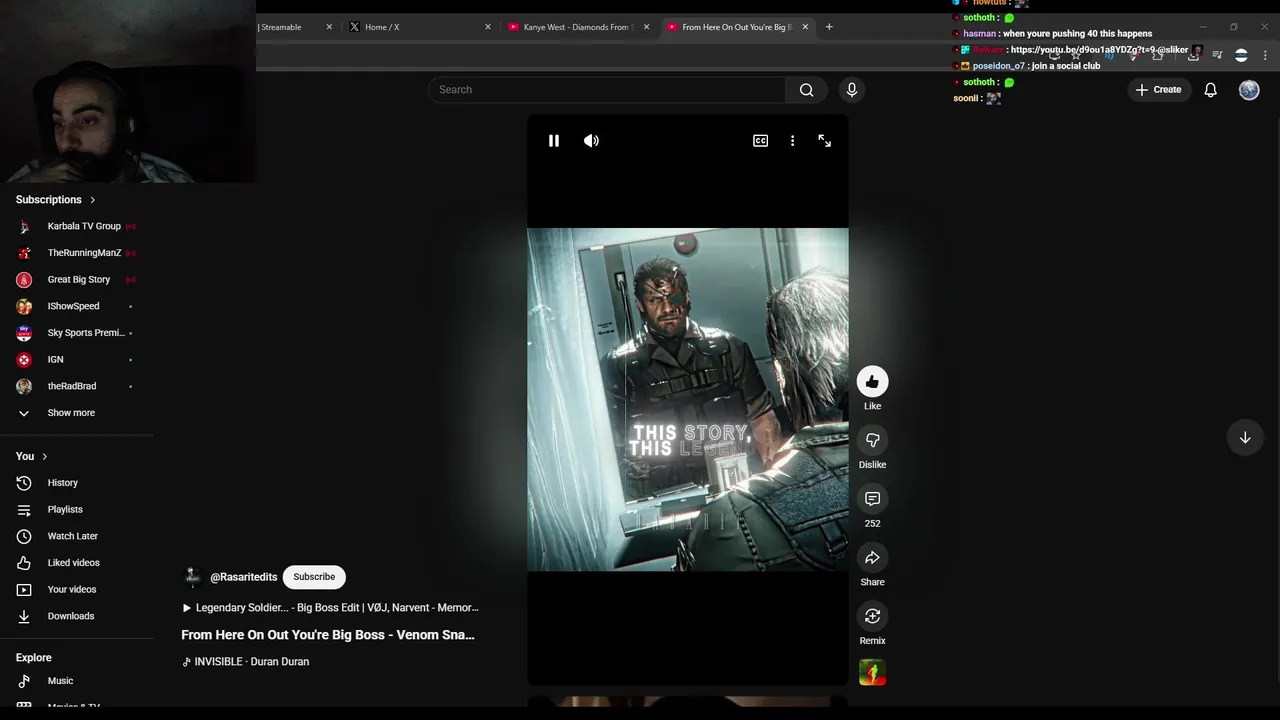Image resolution: width=1280 pixels, height=720 pixels.
Task: Open INVISIBLE - Duran Duran sound link
Action: (x=246, y=662)
